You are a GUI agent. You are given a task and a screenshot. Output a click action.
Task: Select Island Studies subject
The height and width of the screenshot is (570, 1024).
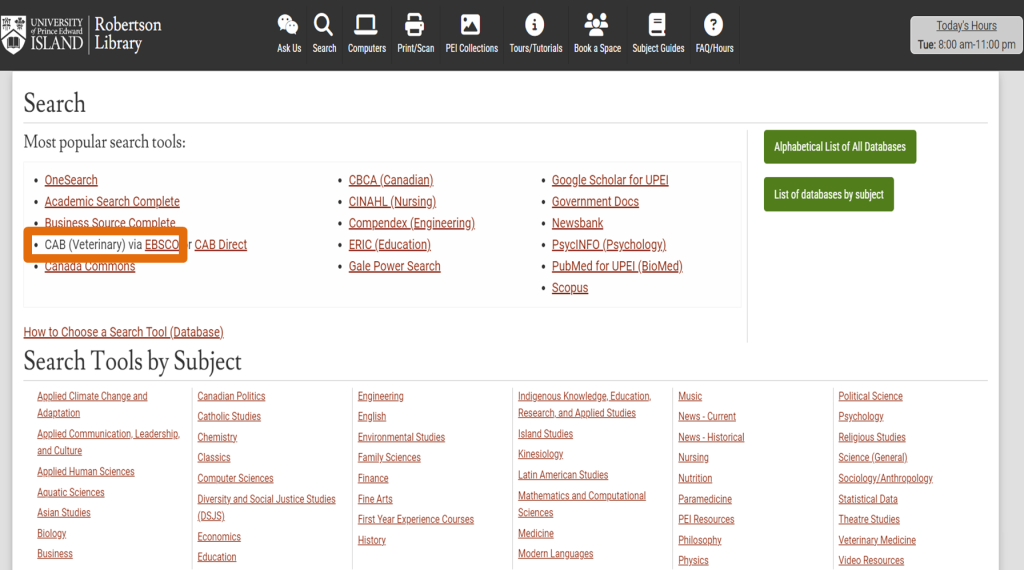[545, 434]
